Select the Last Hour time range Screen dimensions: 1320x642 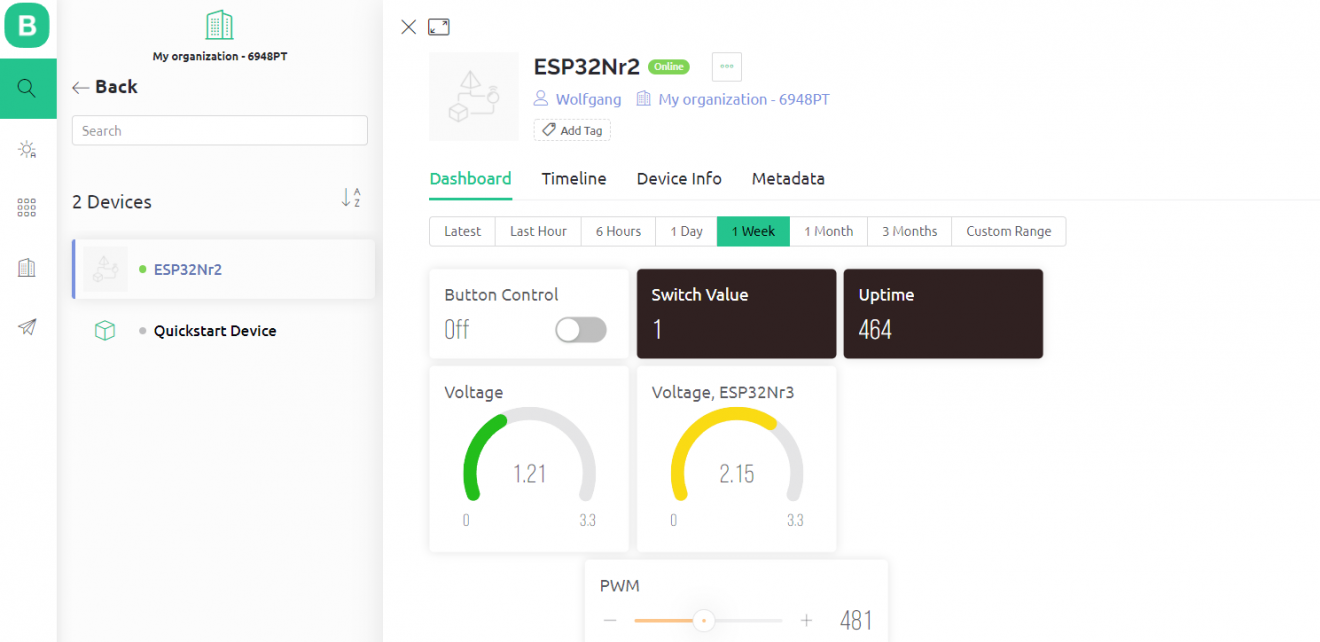point(538,231)
